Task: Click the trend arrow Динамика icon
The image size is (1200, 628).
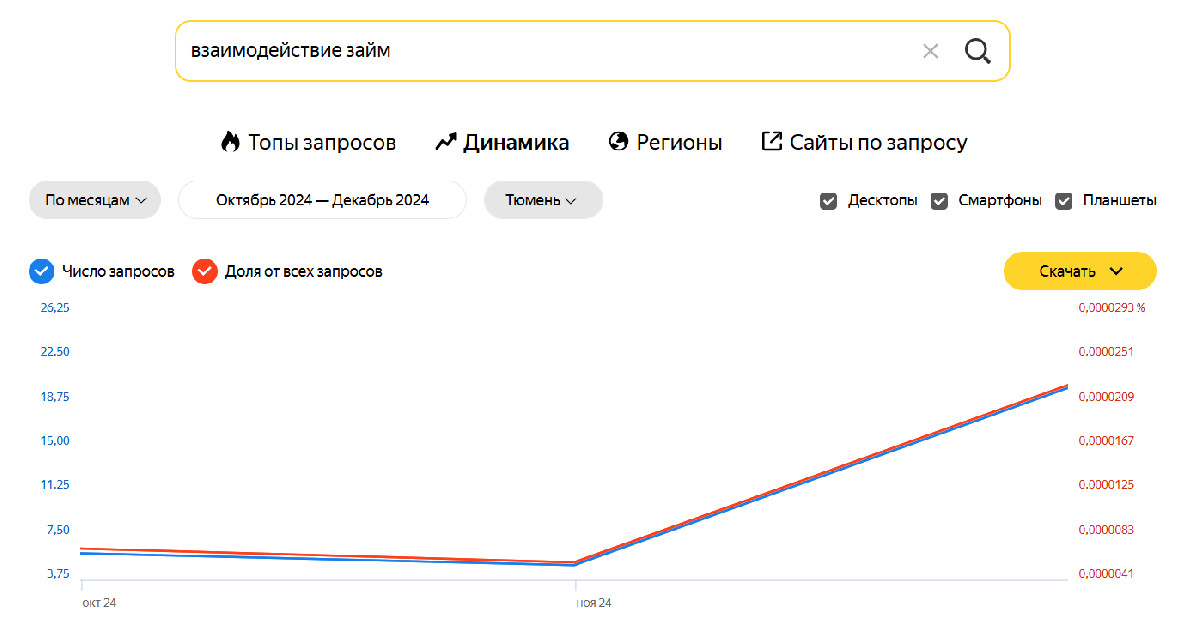Action: pyautogui.click(x=446, y=142)
